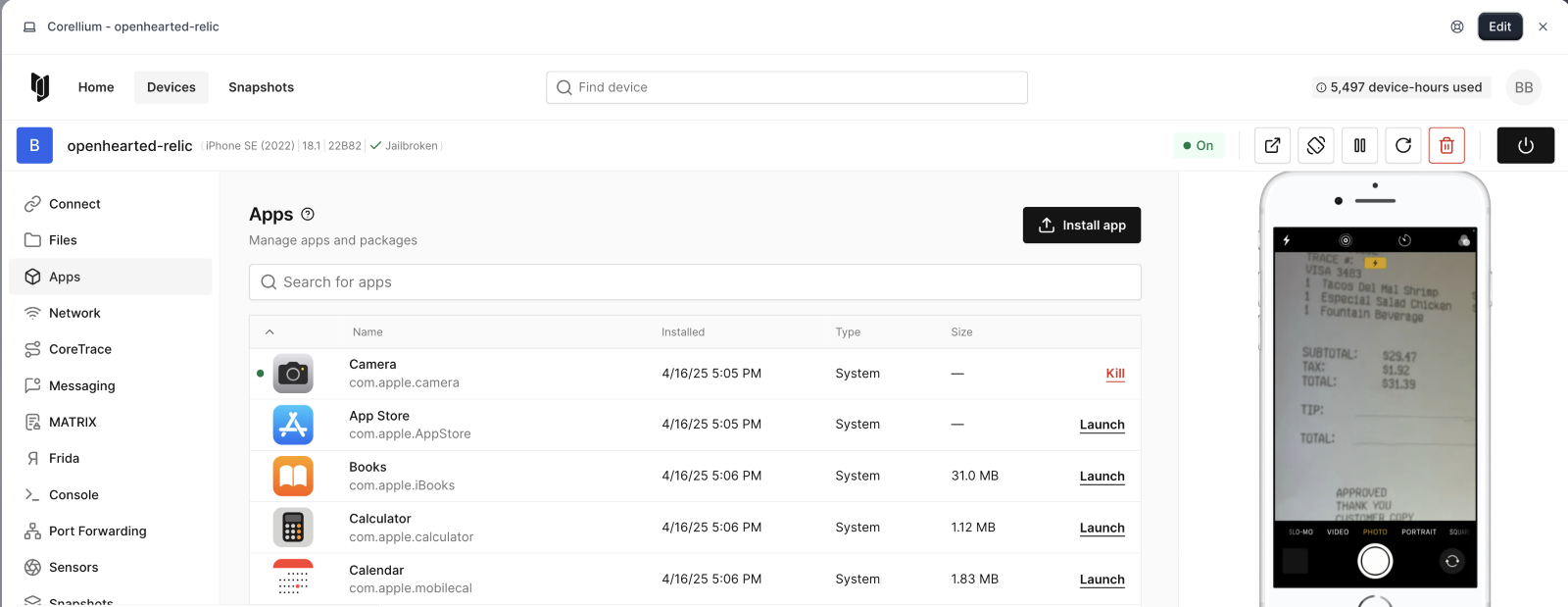Focus the Search for apps field
The height and width of the screenshot is (607, 1568).
pos(695,282)
